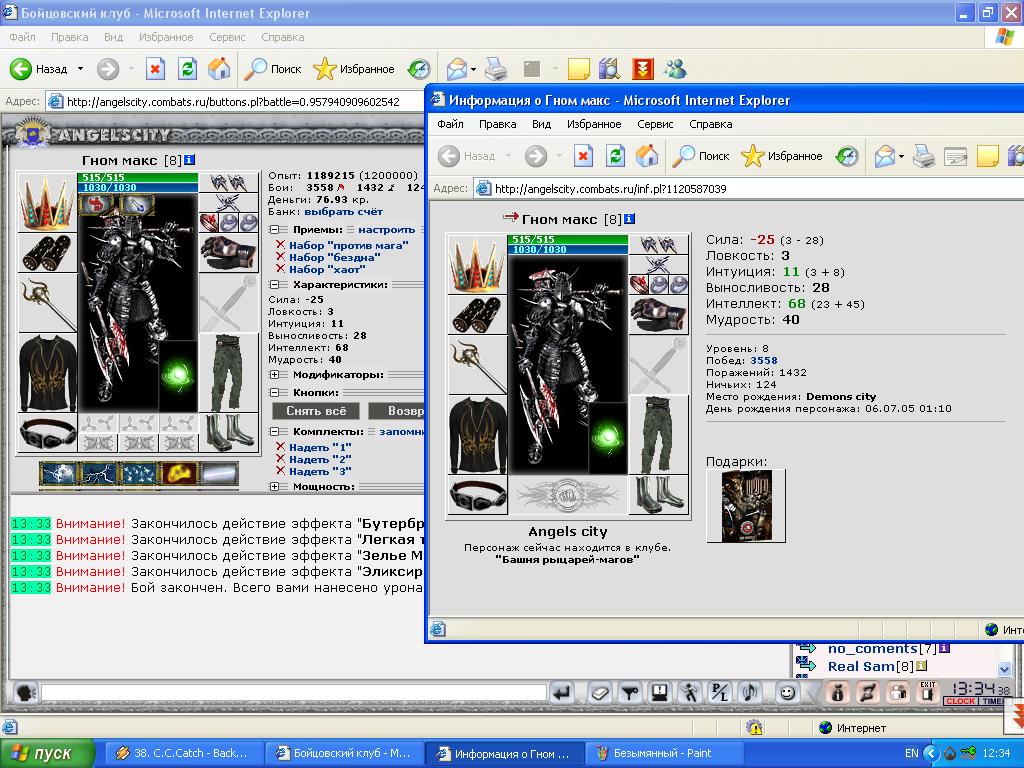
Task: Delete kit Надеть "2" with its red X
Action: pyautogui.click(x=280, y=458)
